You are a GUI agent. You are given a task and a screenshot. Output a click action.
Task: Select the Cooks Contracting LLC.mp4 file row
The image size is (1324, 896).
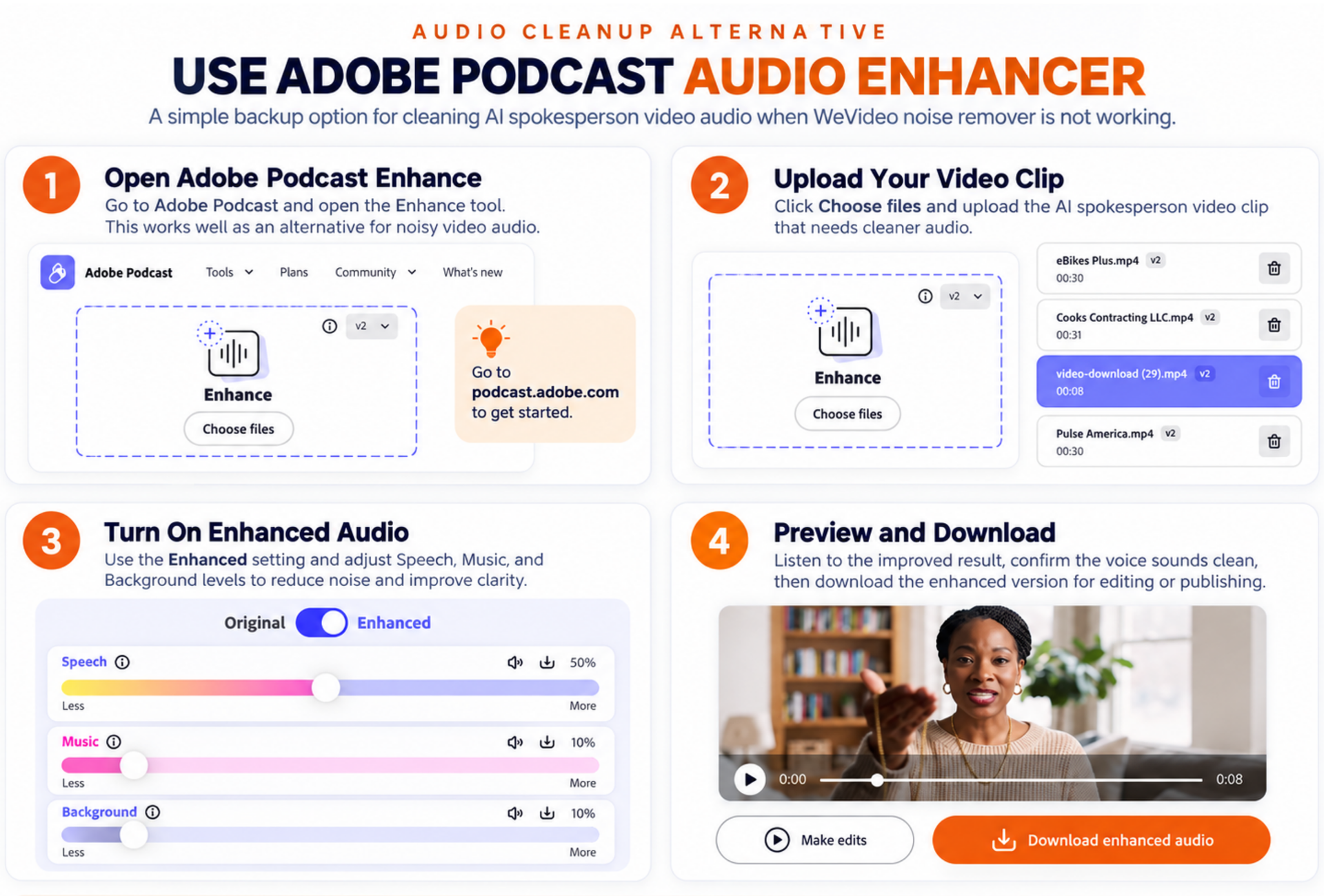pos(1169,325)
